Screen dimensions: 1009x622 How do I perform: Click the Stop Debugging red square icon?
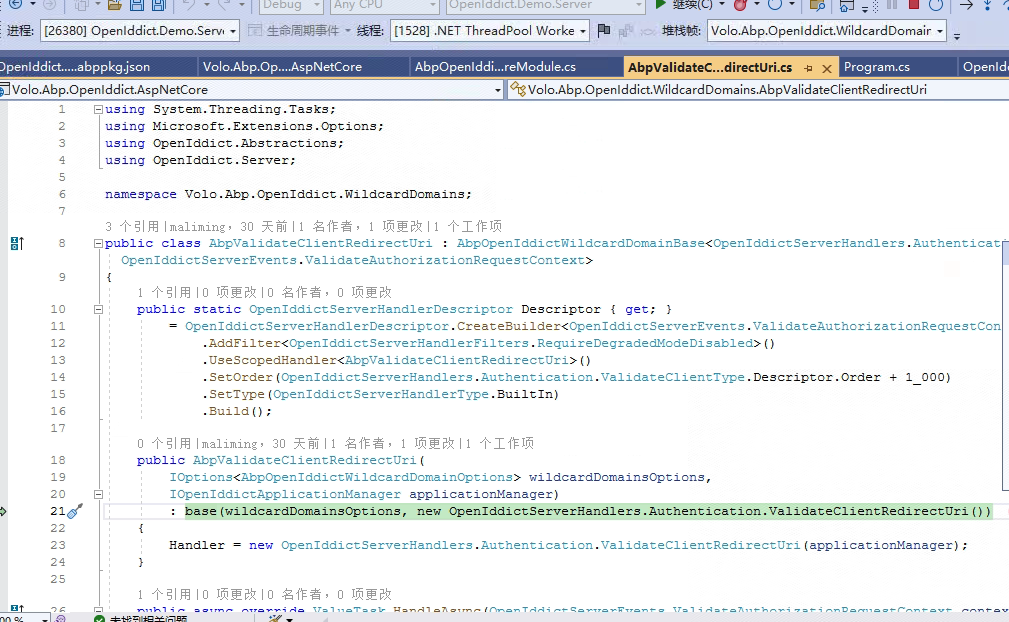914,7
